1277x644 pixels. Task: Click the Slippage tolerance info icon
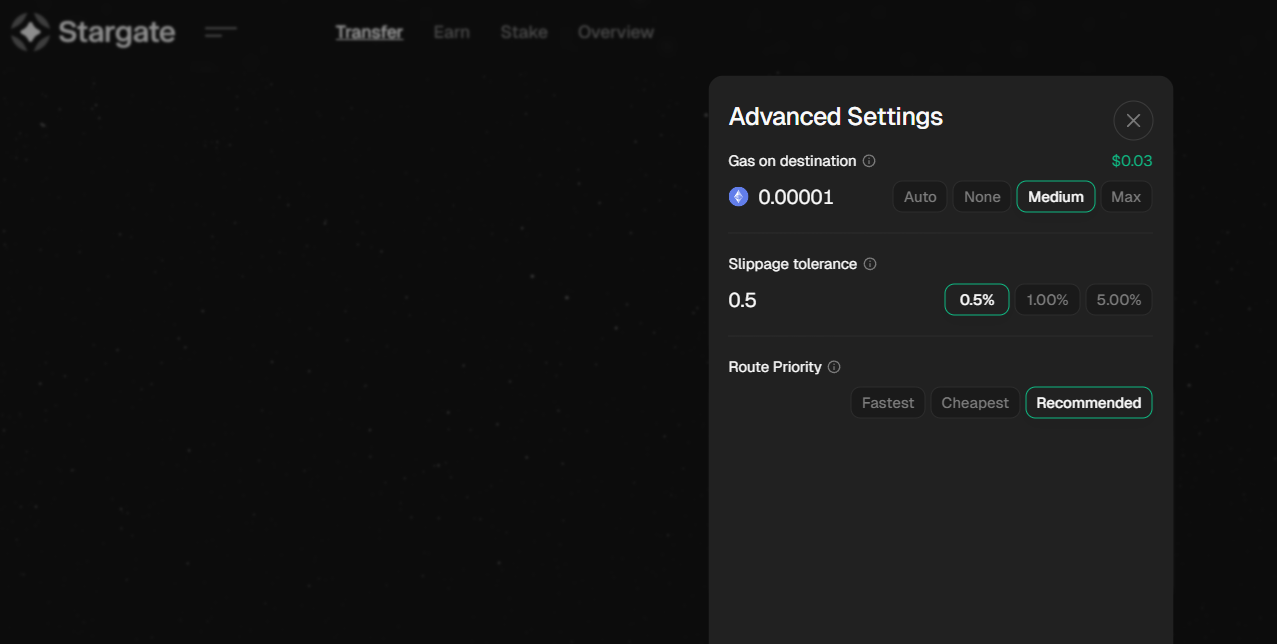tap(870, 264)
